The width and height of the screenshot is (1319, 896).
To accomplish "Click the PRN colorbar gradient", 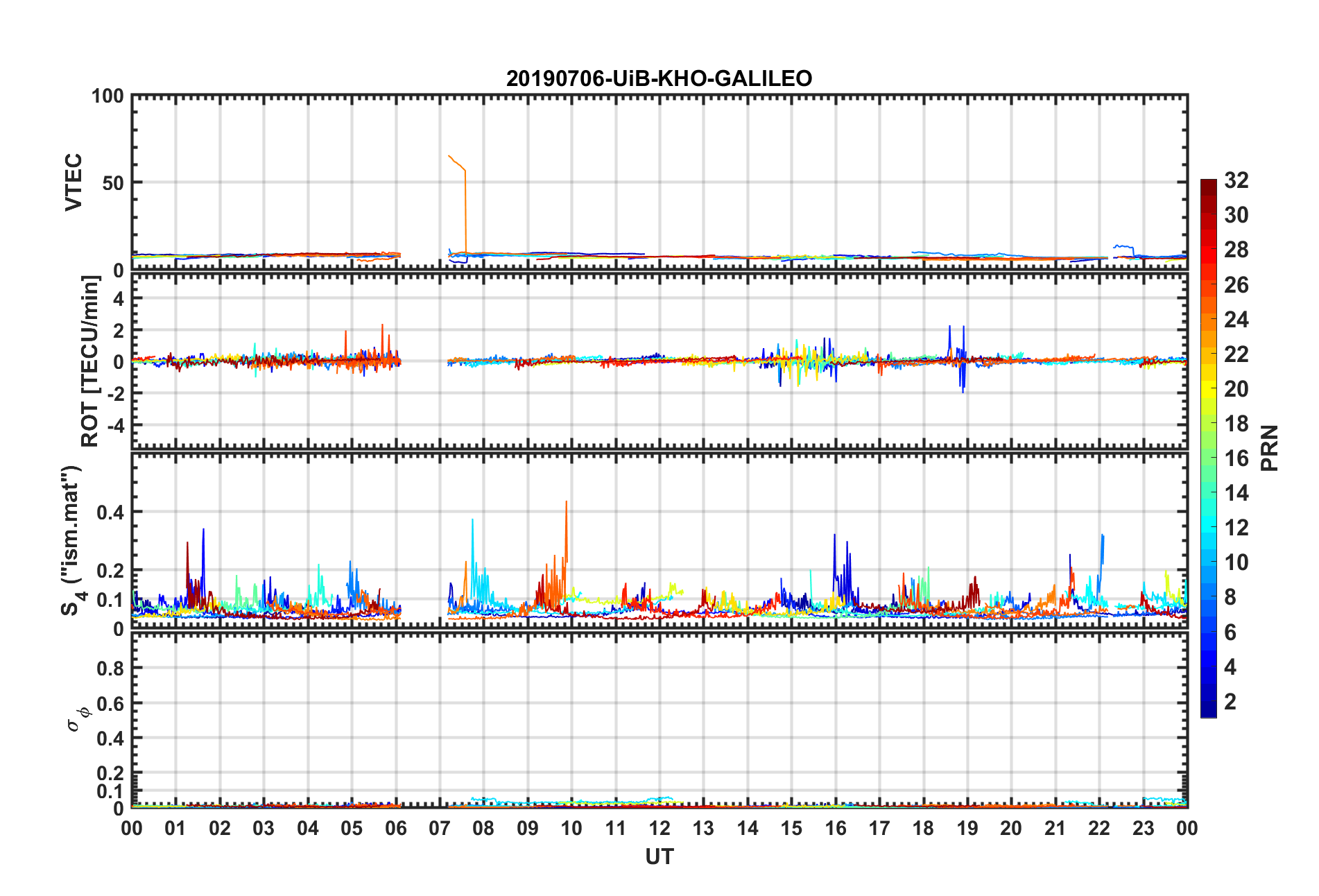I will pyautogui.click(x=1208, y=448).
